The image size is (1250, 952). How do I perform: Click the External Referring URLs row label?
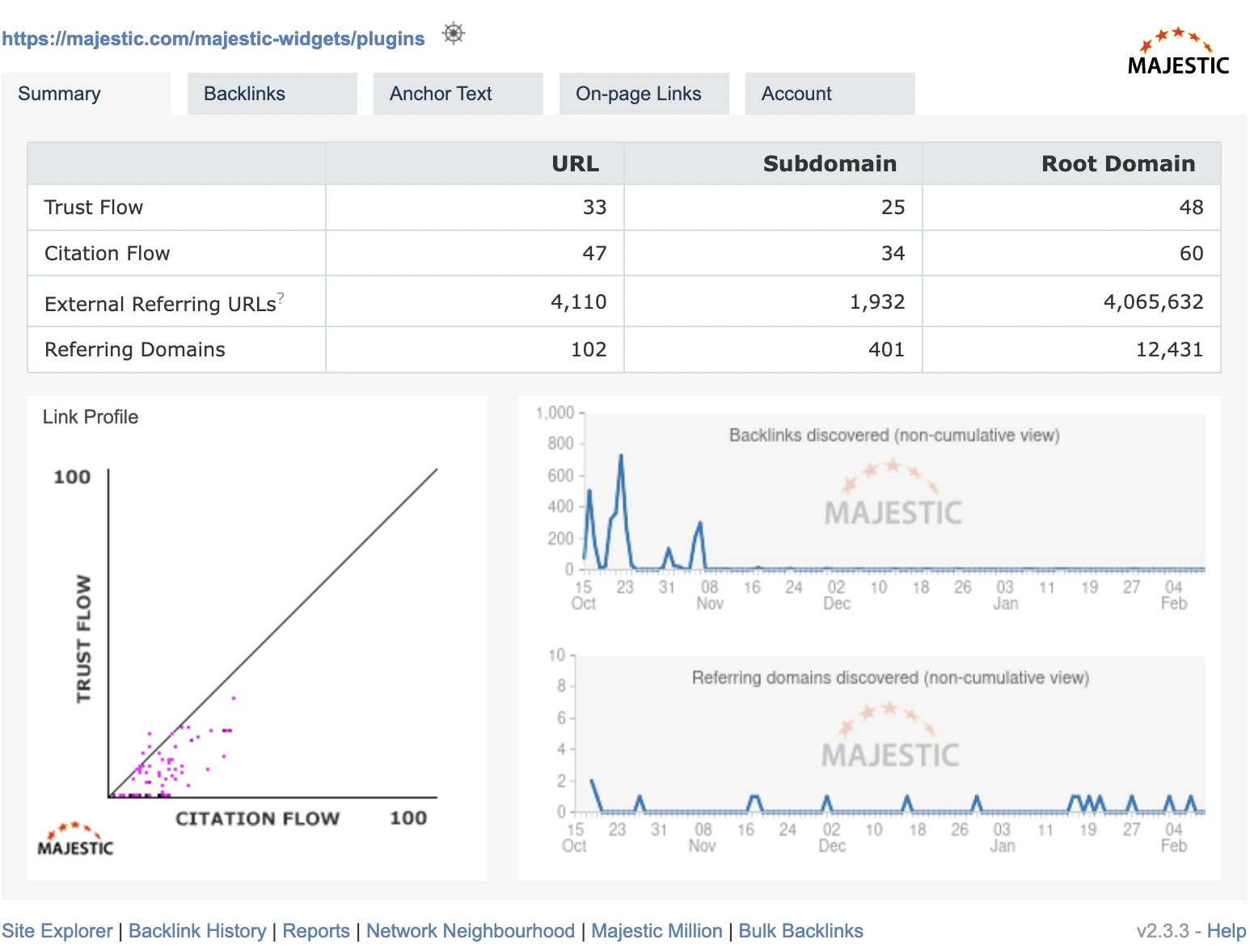(x=160, y=304)
